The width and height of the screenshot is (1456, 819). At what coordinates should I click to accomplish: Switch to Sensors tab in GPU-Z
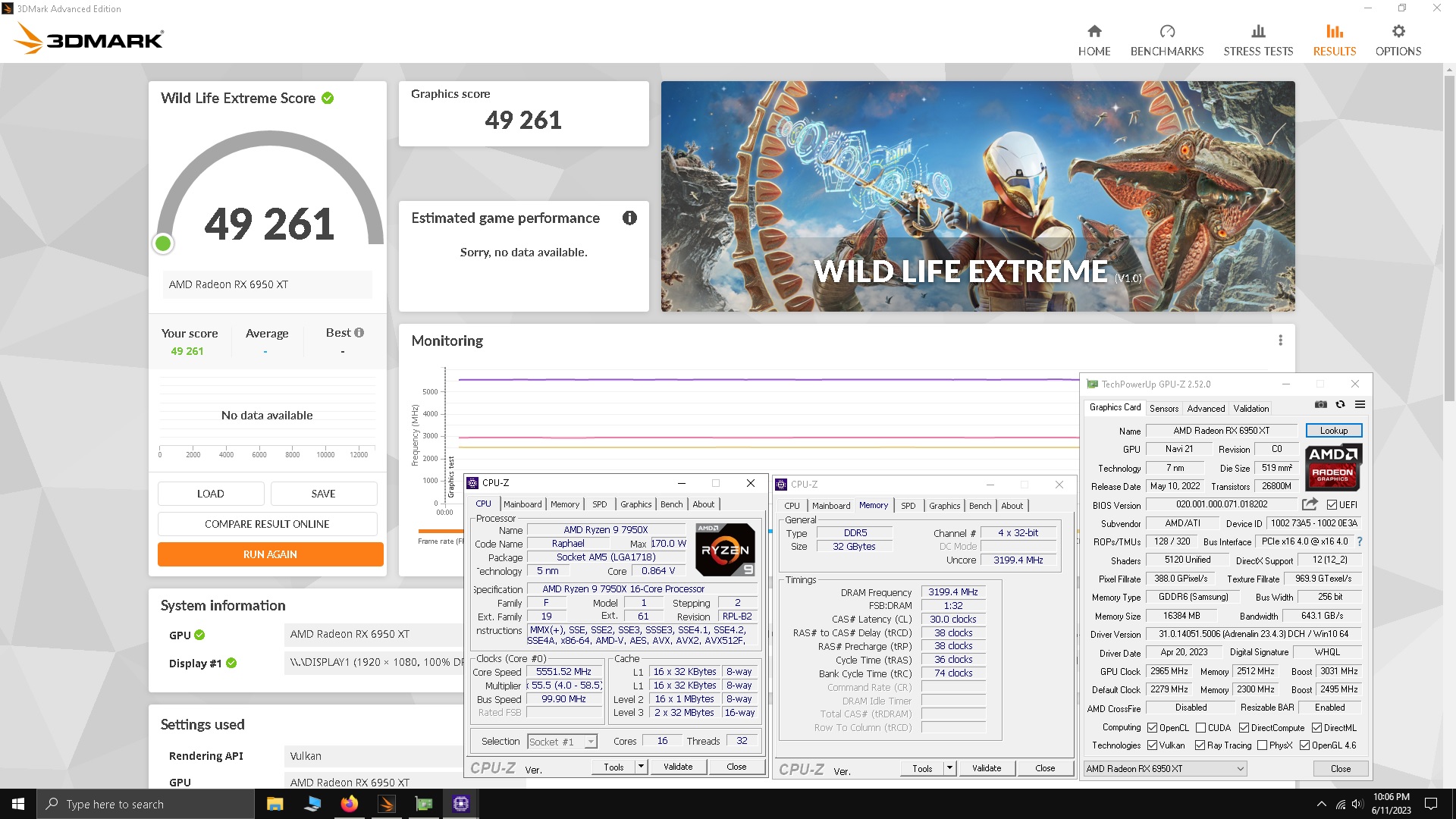click(1164, 408)
